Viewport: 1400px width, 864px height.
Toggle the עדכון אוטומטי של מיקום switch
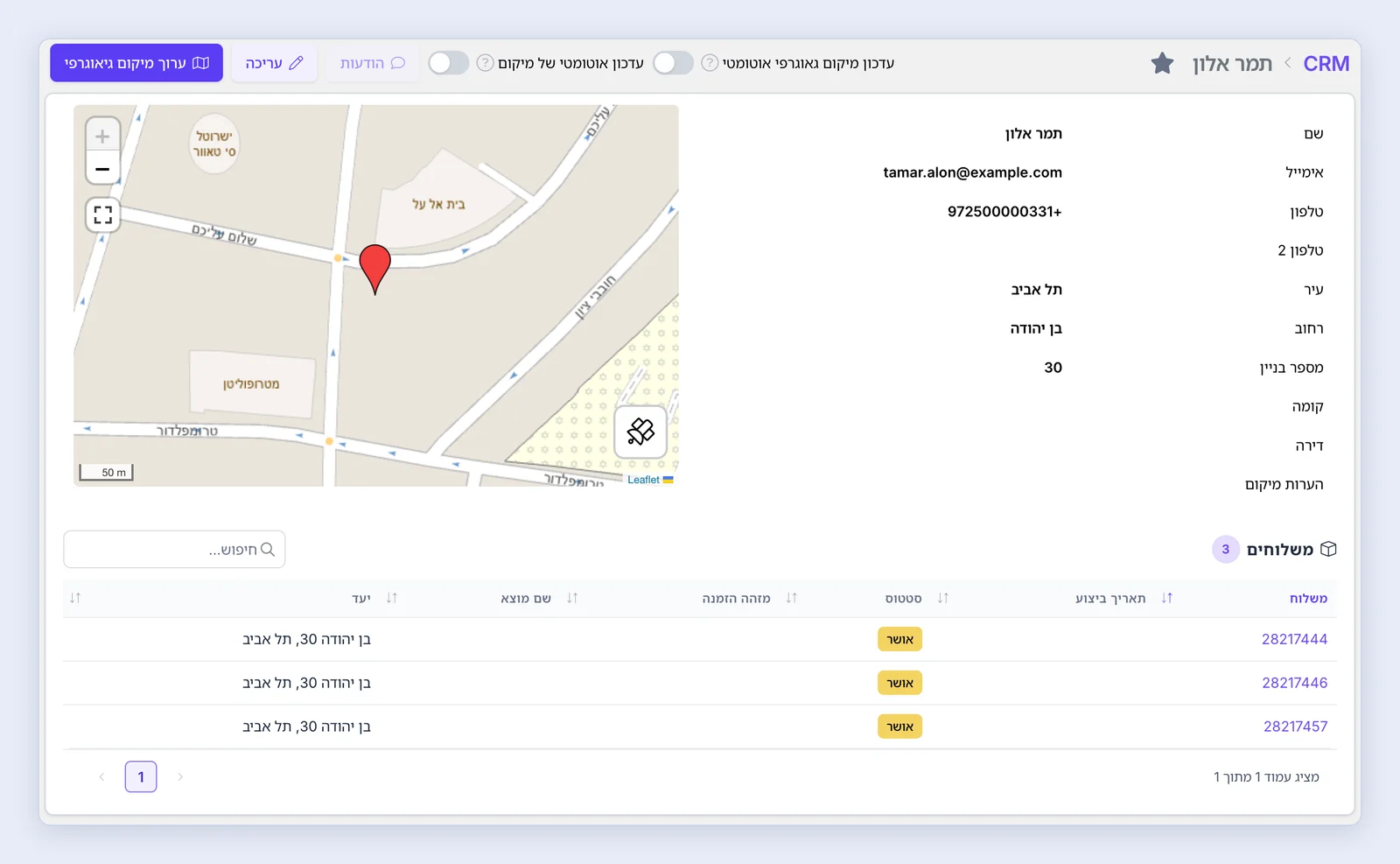click(448, 63)
